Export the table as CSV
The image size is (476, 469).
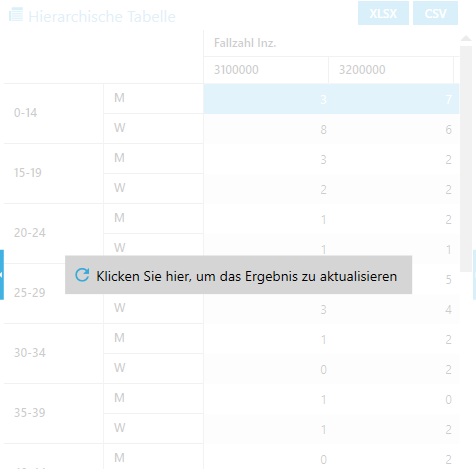click(435, 13)
